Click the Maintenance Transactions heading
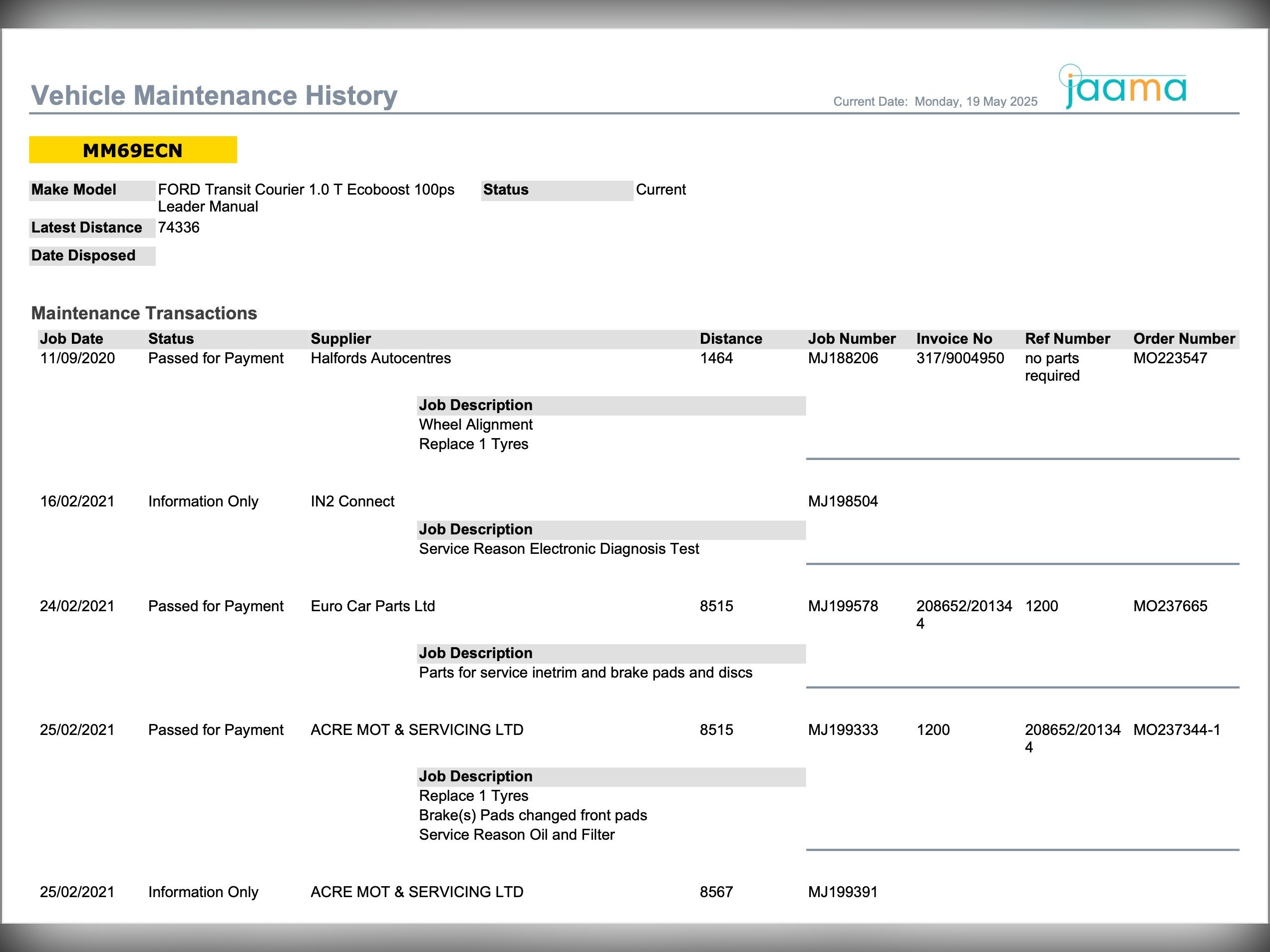The height and width of the screenshot is (952, 1270). [144, 313]
